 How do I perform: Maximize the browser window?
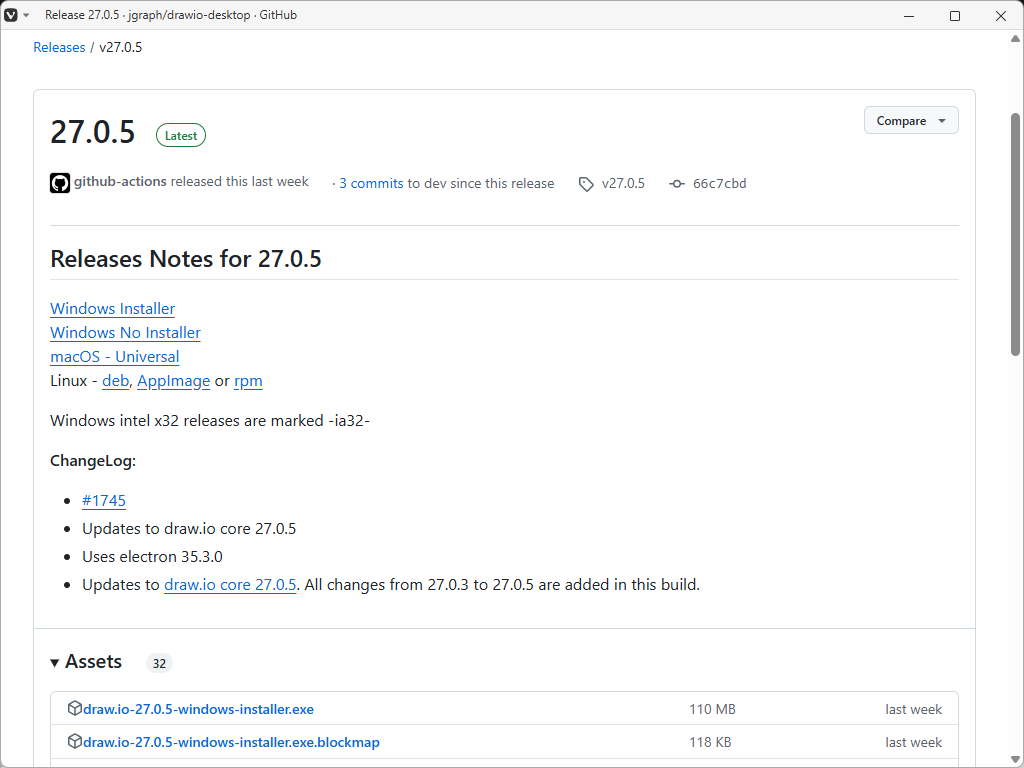click(x=955, y=16)
